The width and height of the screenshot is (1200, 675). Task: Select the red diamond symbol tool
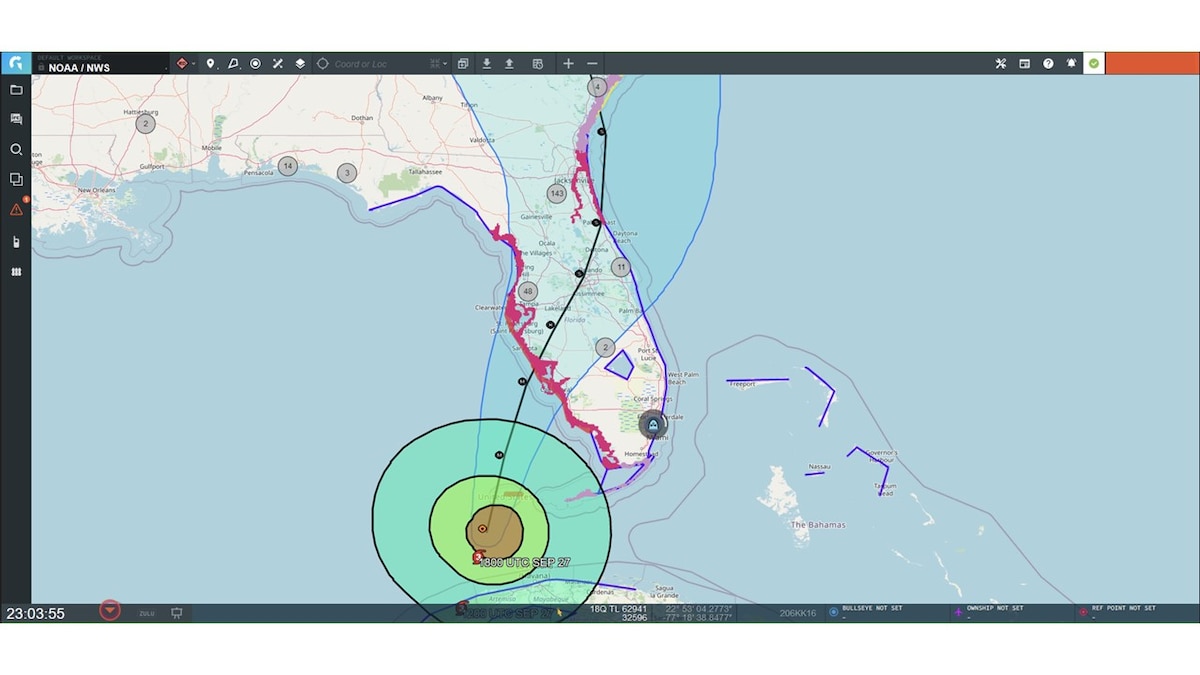click(181, 63)
